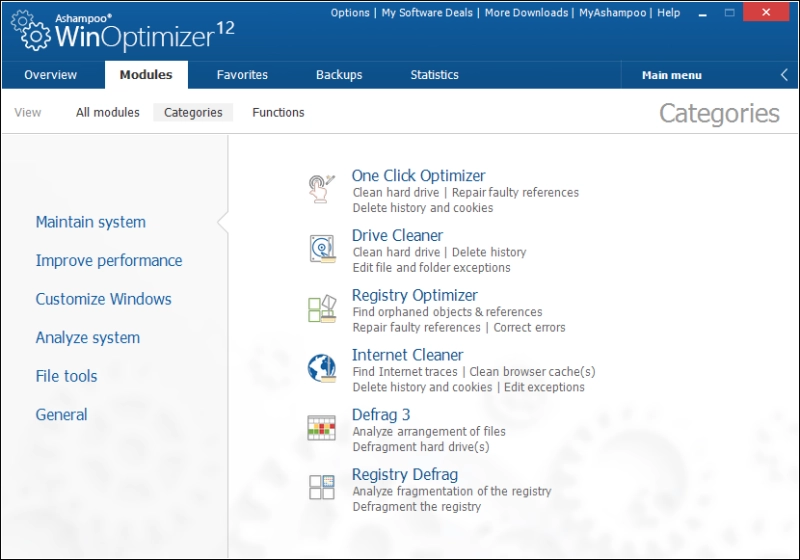
Task: Click 'Analyze arrangement of files' text
Action: pyautogui.click(x=429, y=431)
